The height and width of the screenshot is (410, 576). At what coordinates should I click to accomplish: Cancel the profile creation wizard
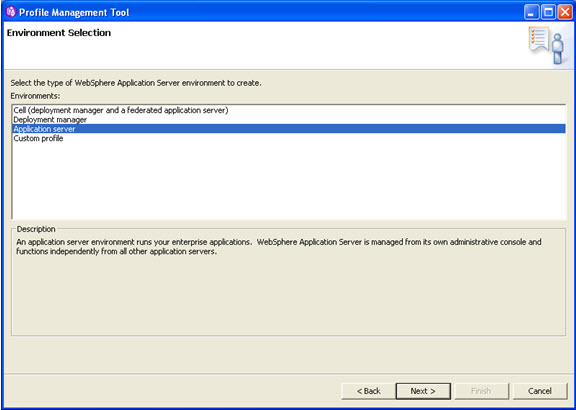click(540, 391)
